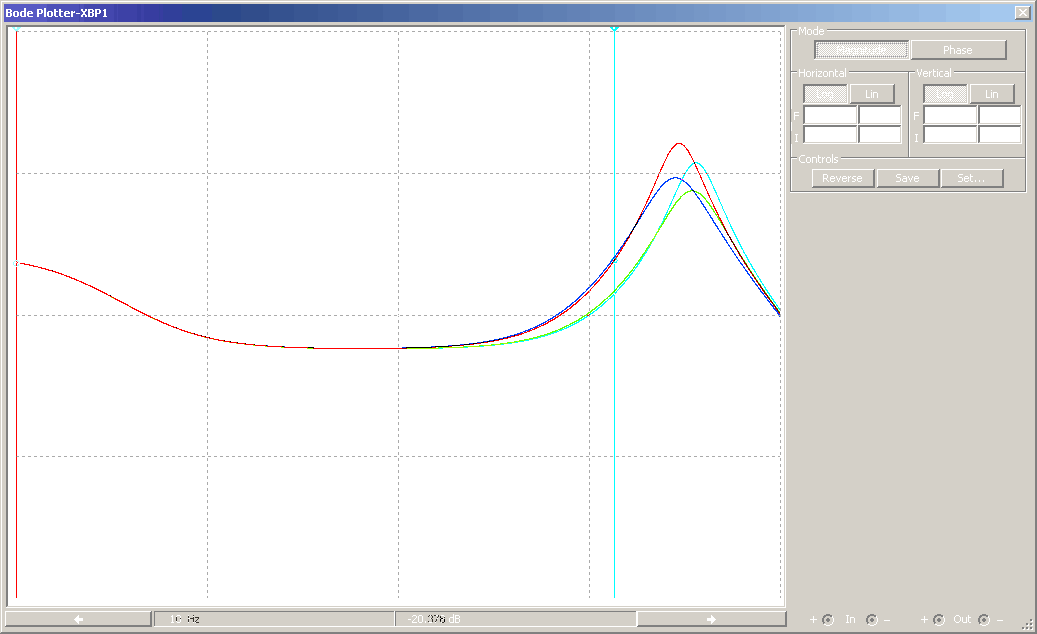Click the Out negative terminal connector
Image resolution: width=1037 pixels, height=634 pixels.
[x=984, y=620]
